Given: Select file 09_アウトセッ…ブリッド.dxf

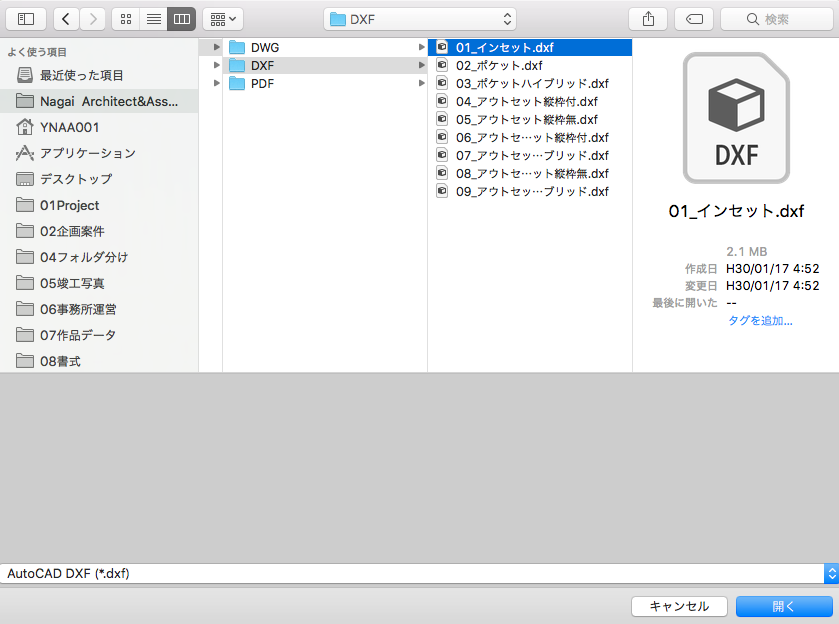Looking at the screenshot, I should 530,192.
